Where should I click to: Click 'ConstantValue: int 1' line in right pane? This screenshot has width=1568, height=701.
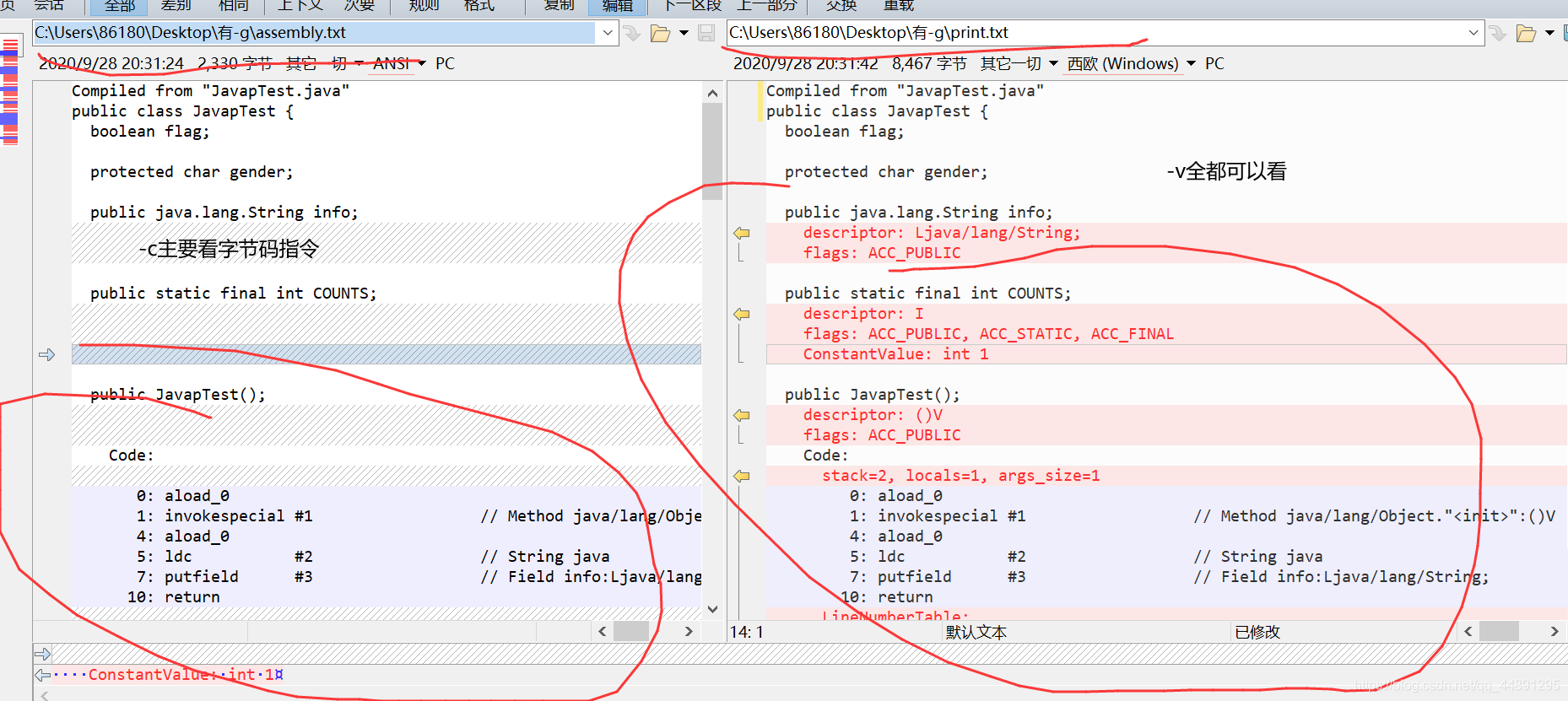click(x=1166, y=354)
